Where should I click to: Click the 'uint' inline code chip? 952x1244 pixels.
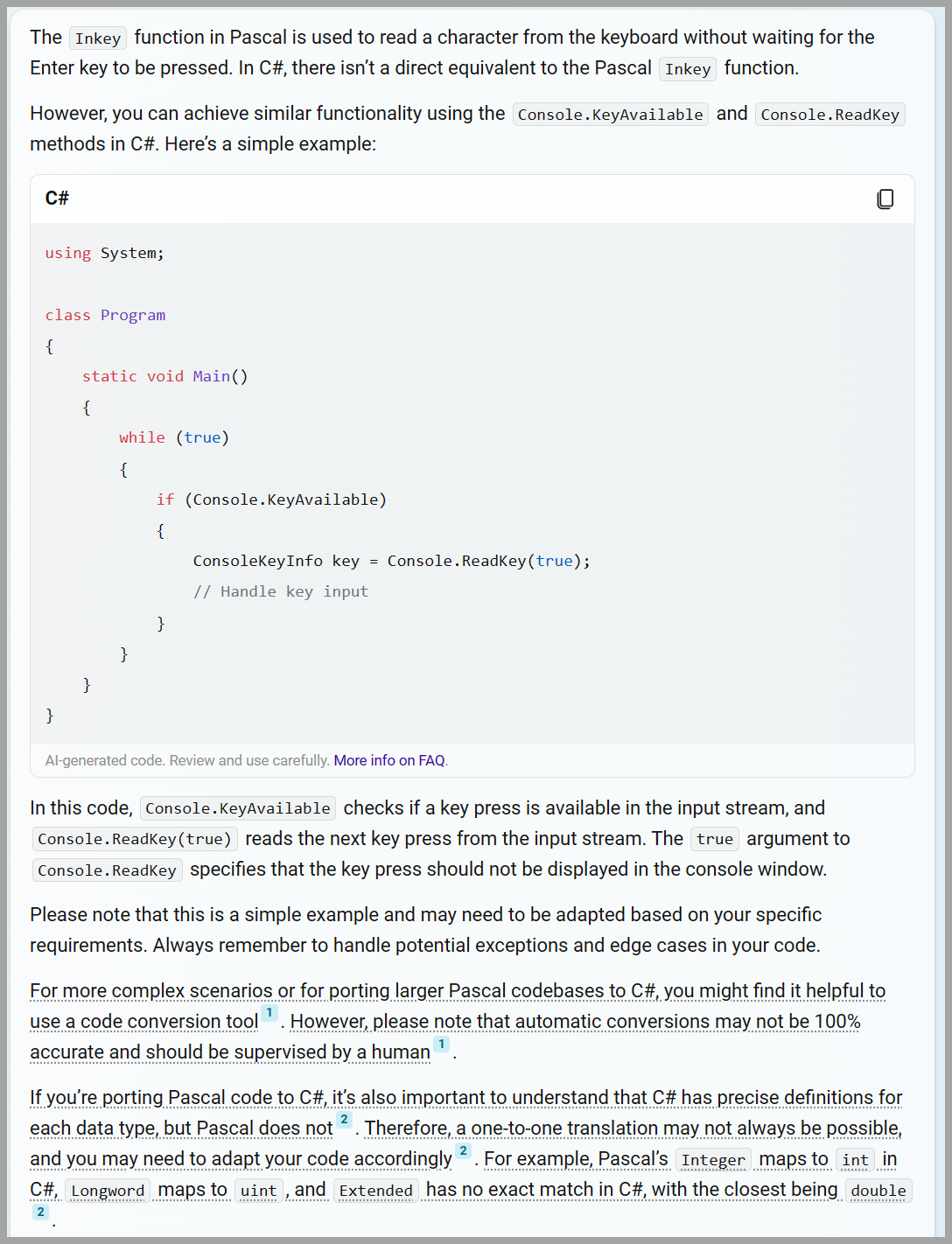coord(258,1191)
